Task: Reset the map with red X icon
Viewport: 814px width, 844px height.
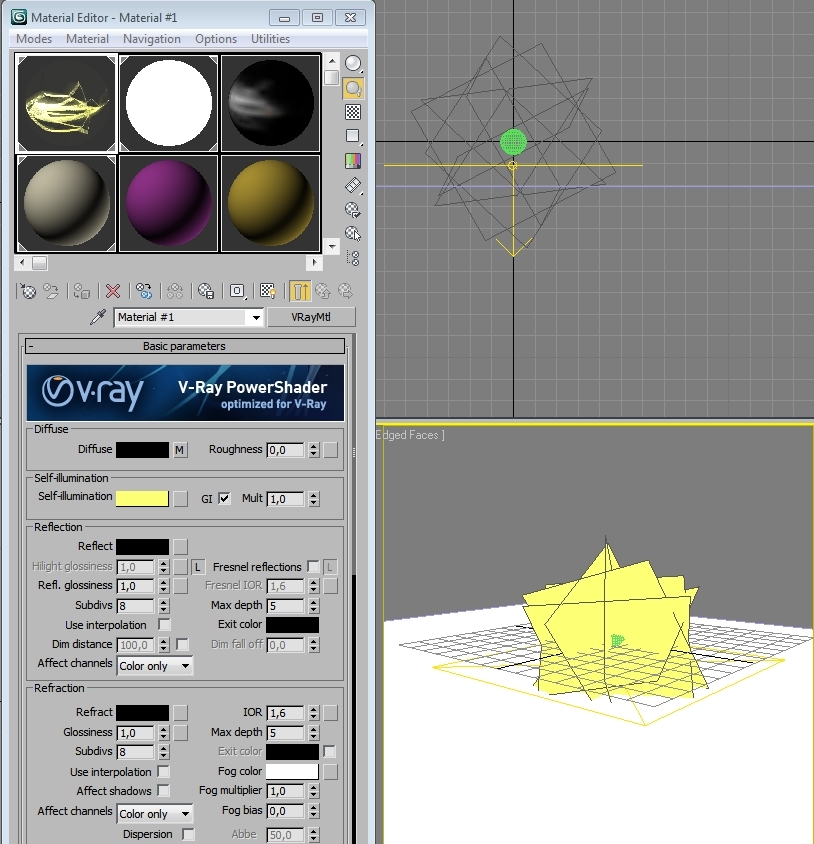Action: pyautogui.click(x=113, y=291)
